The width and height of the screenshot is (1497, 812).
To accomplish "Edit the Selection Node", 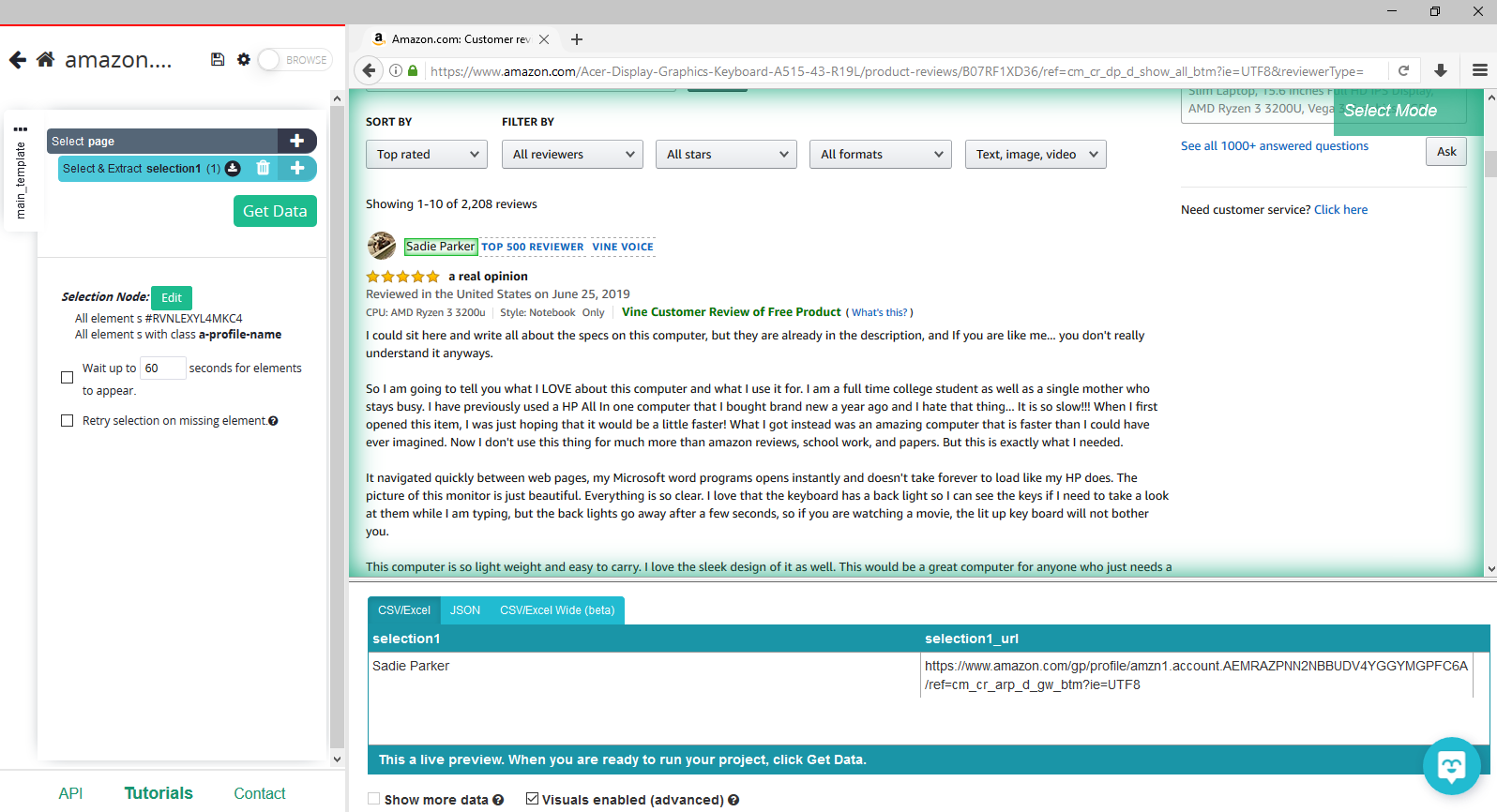I will pyautogui.click(x=172, y=297).
